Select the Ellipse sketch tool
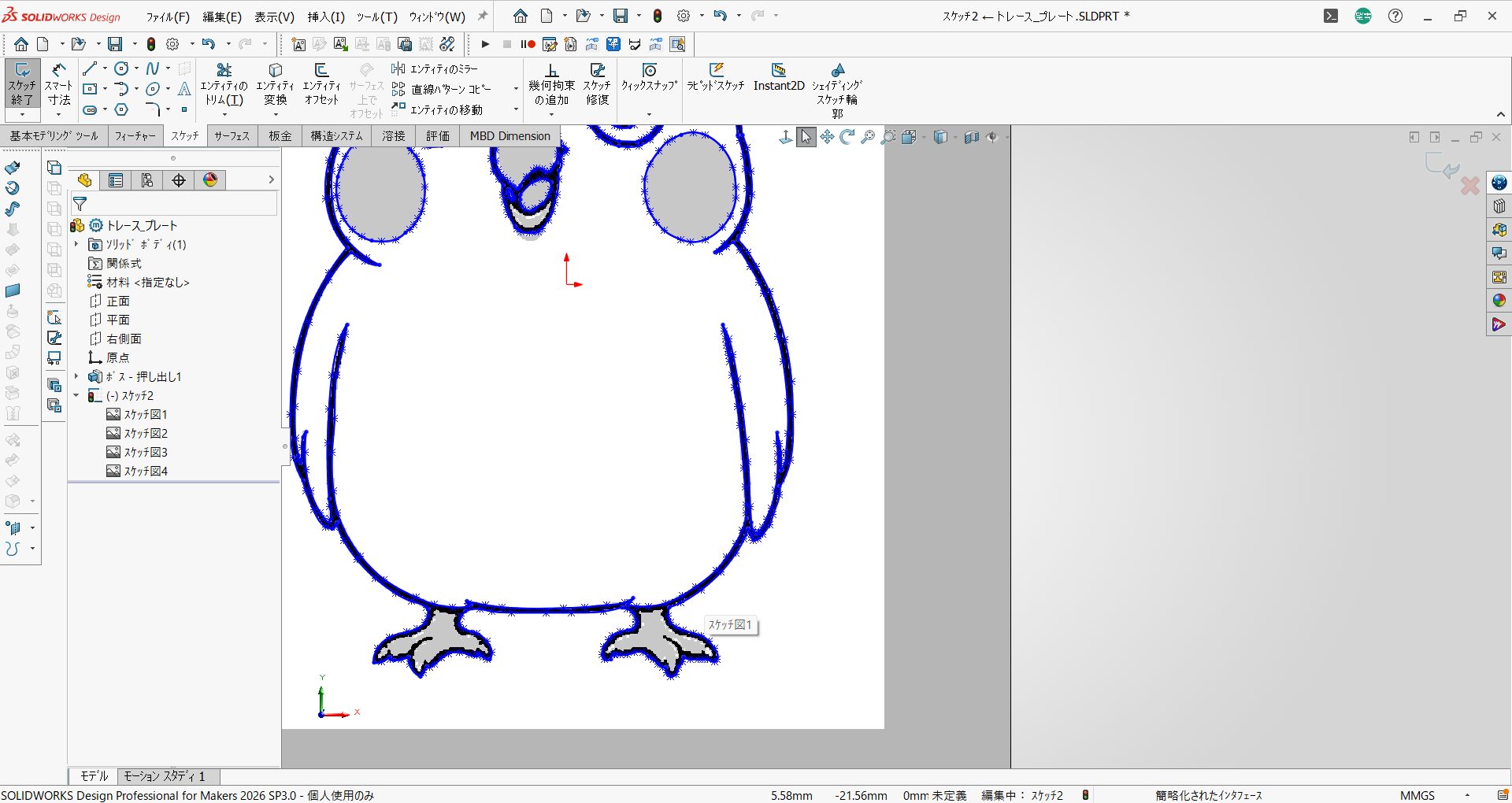The width and height of the screenshot is (1512, 803). (153, 89)
